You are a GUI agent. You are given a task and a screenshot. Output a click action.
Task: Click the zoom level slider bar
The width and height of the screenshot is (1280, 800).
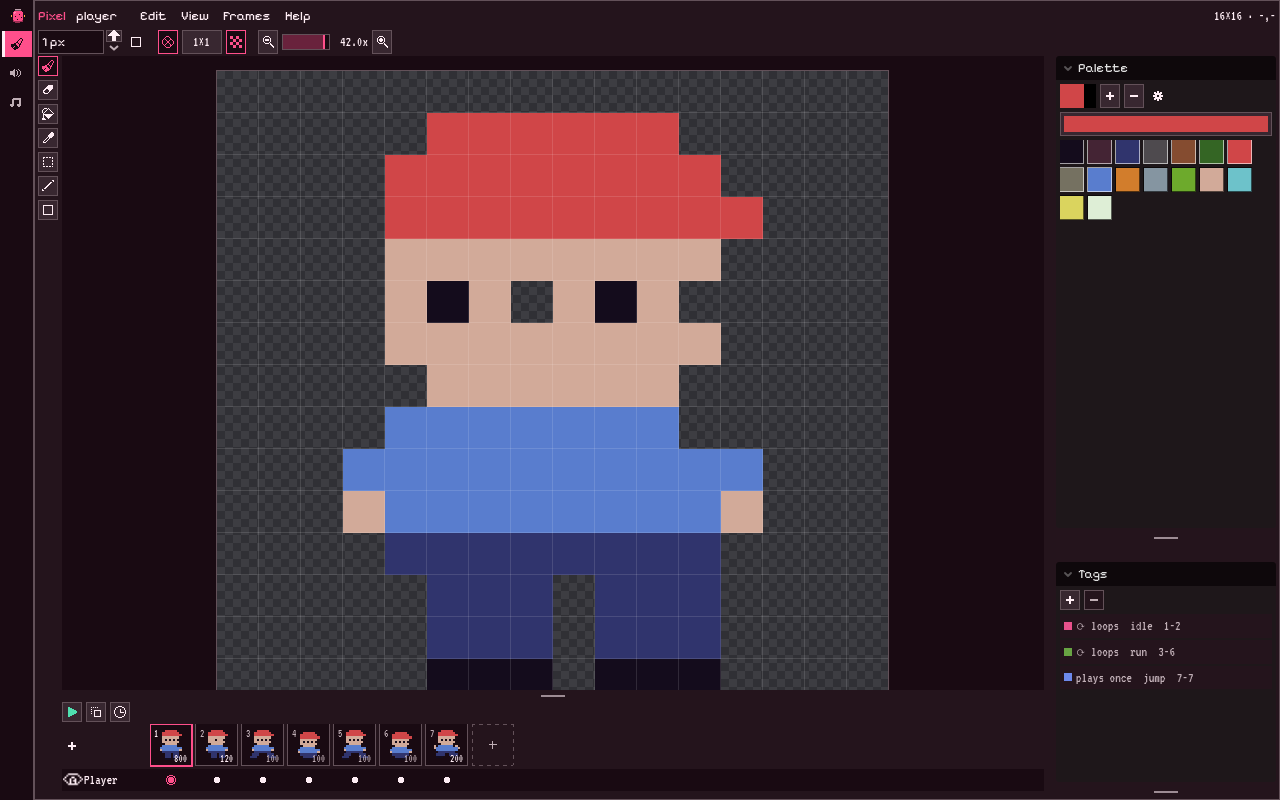coord(306,42)
